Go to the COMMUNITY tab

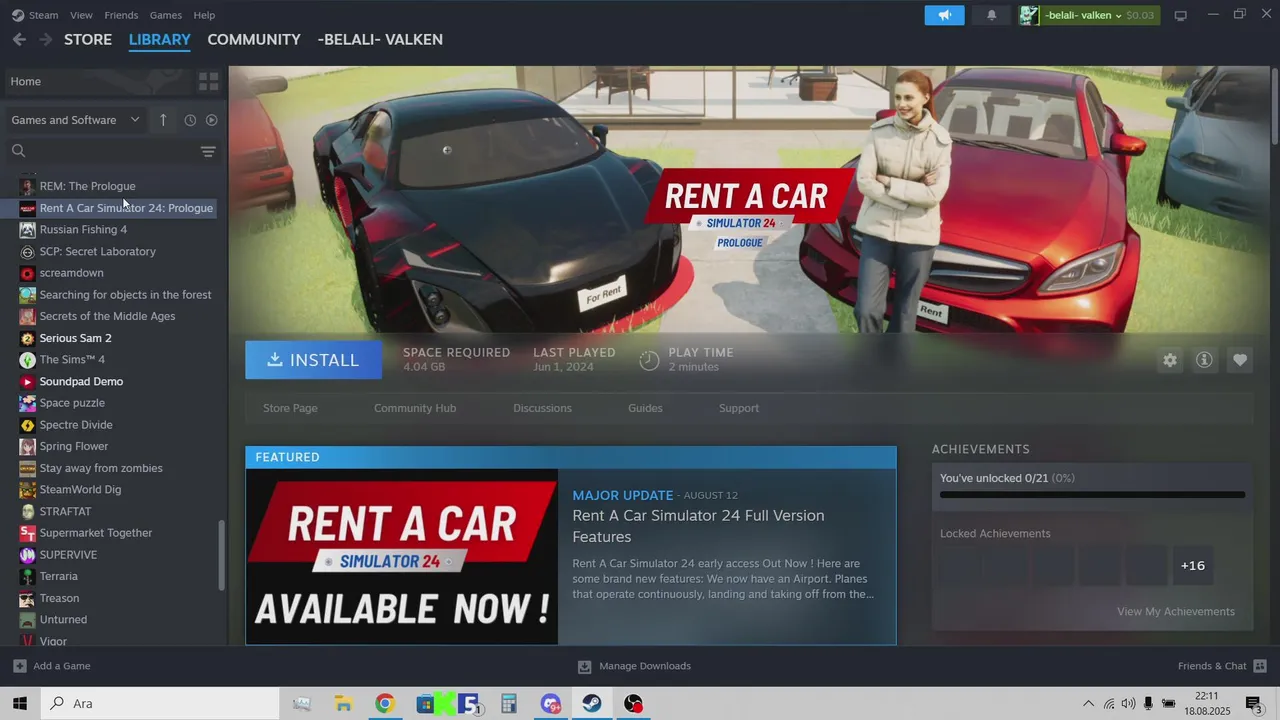tap(254, 39)
